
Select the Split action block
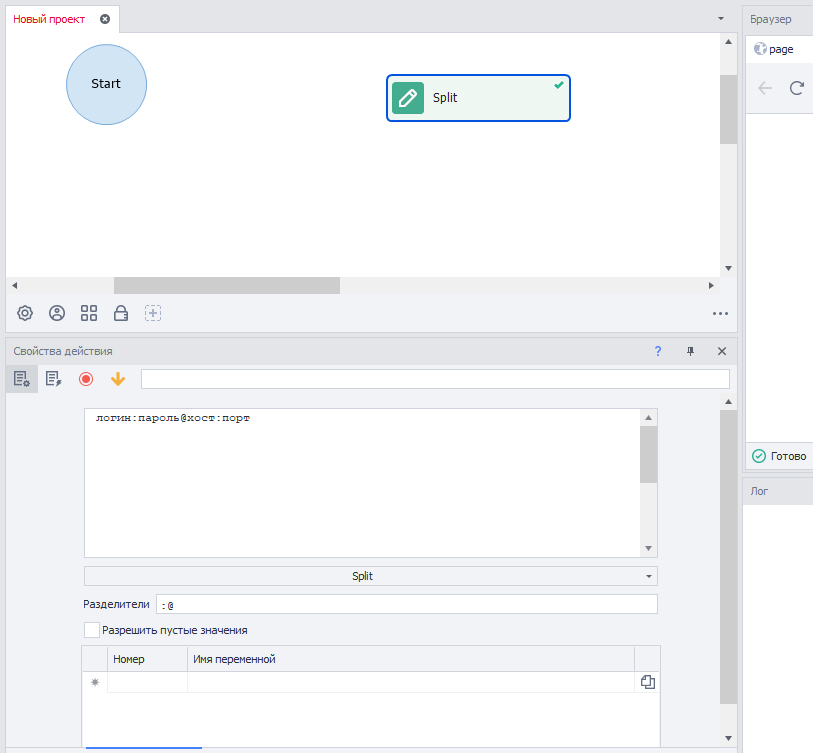click(x=478, y=98)
